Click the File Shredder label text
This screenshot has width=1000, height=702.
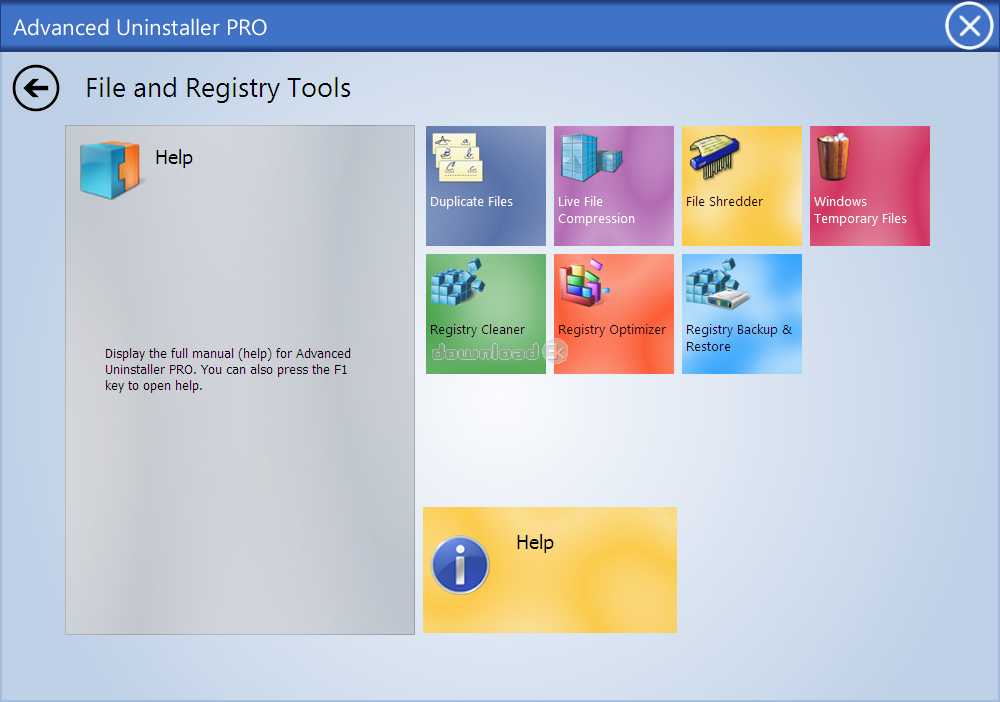click(724, 201)
